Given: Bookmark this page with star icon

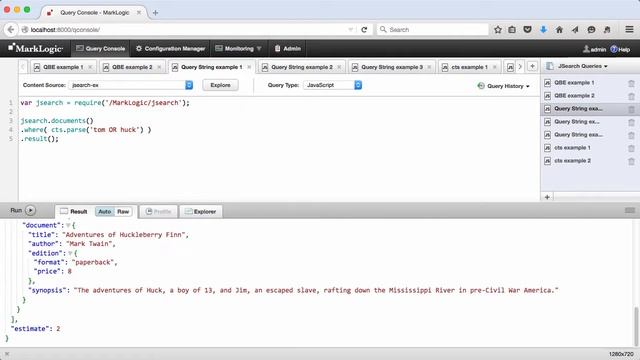Looking at the screenshot, I should pos(498,29).
